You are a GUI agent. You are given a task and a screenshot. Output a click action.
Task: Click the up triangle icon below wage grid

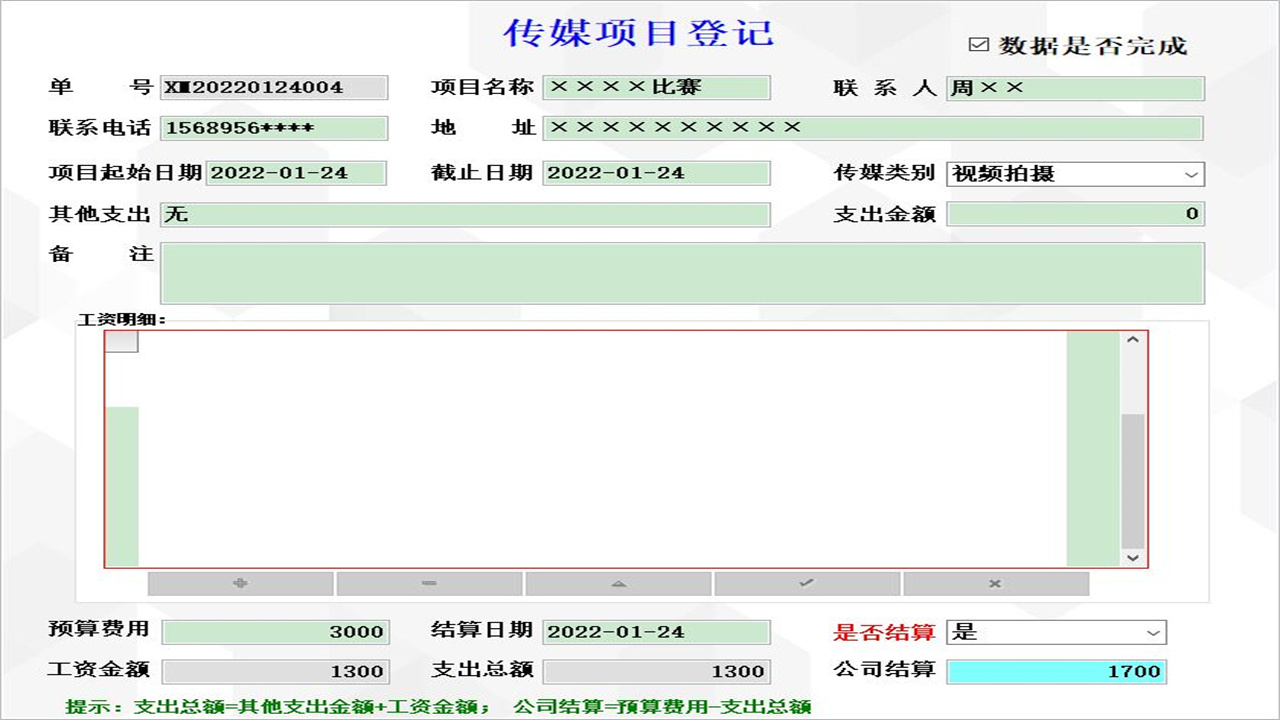pos(618,583)
